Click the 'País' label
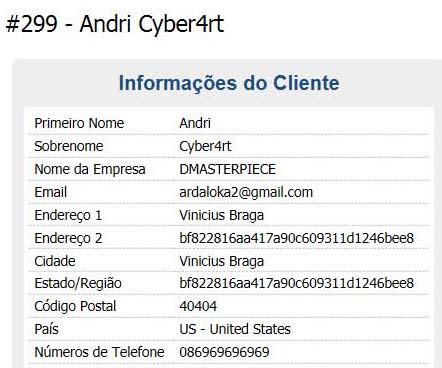The width and height of the screenshot is (442, 368). [x=46, y=329]
